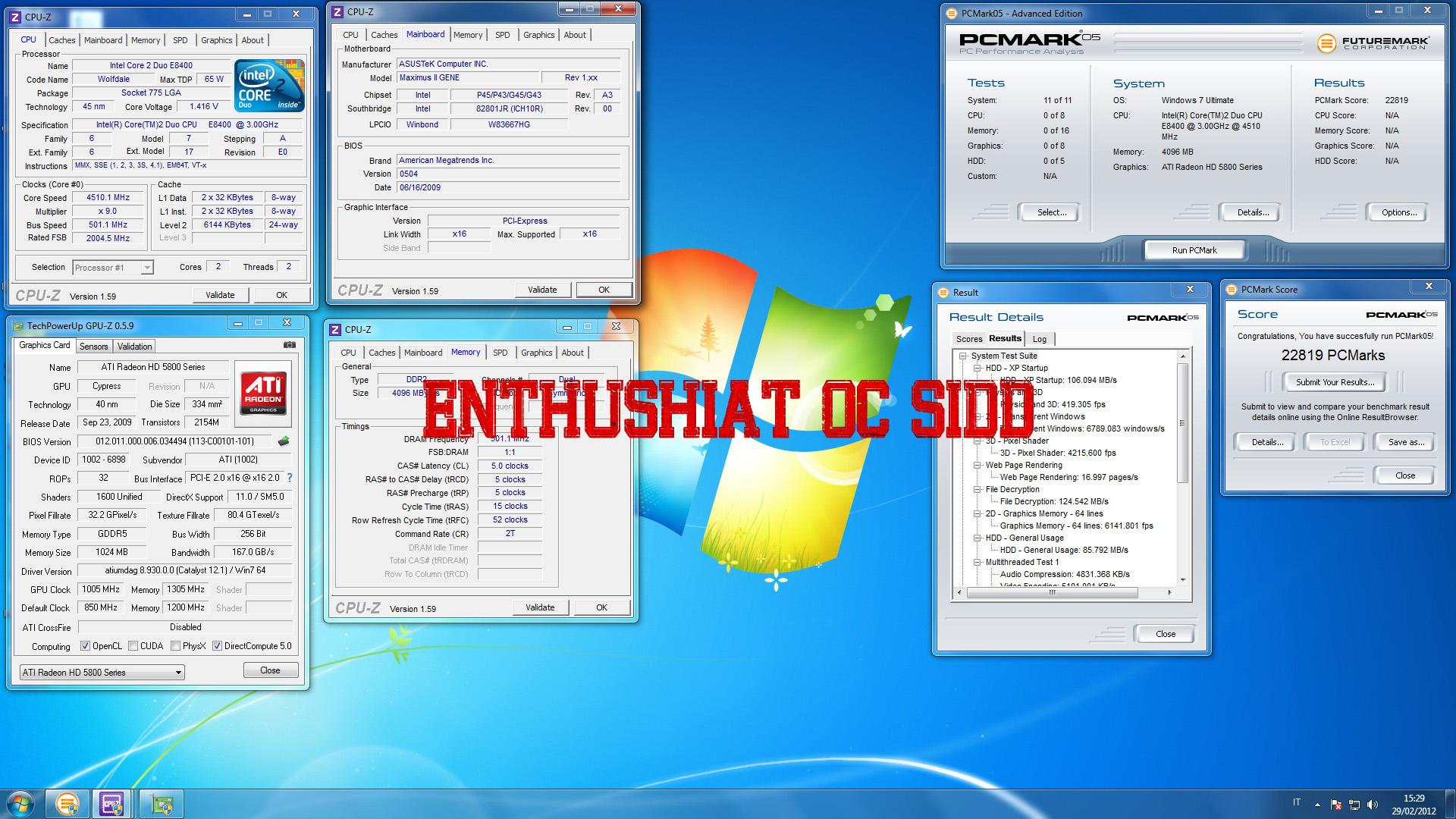Collapse the HDD - XP Startup node
Image resolution: width=1456 pixels, height=819 pixels.
(x=977, y=368)
